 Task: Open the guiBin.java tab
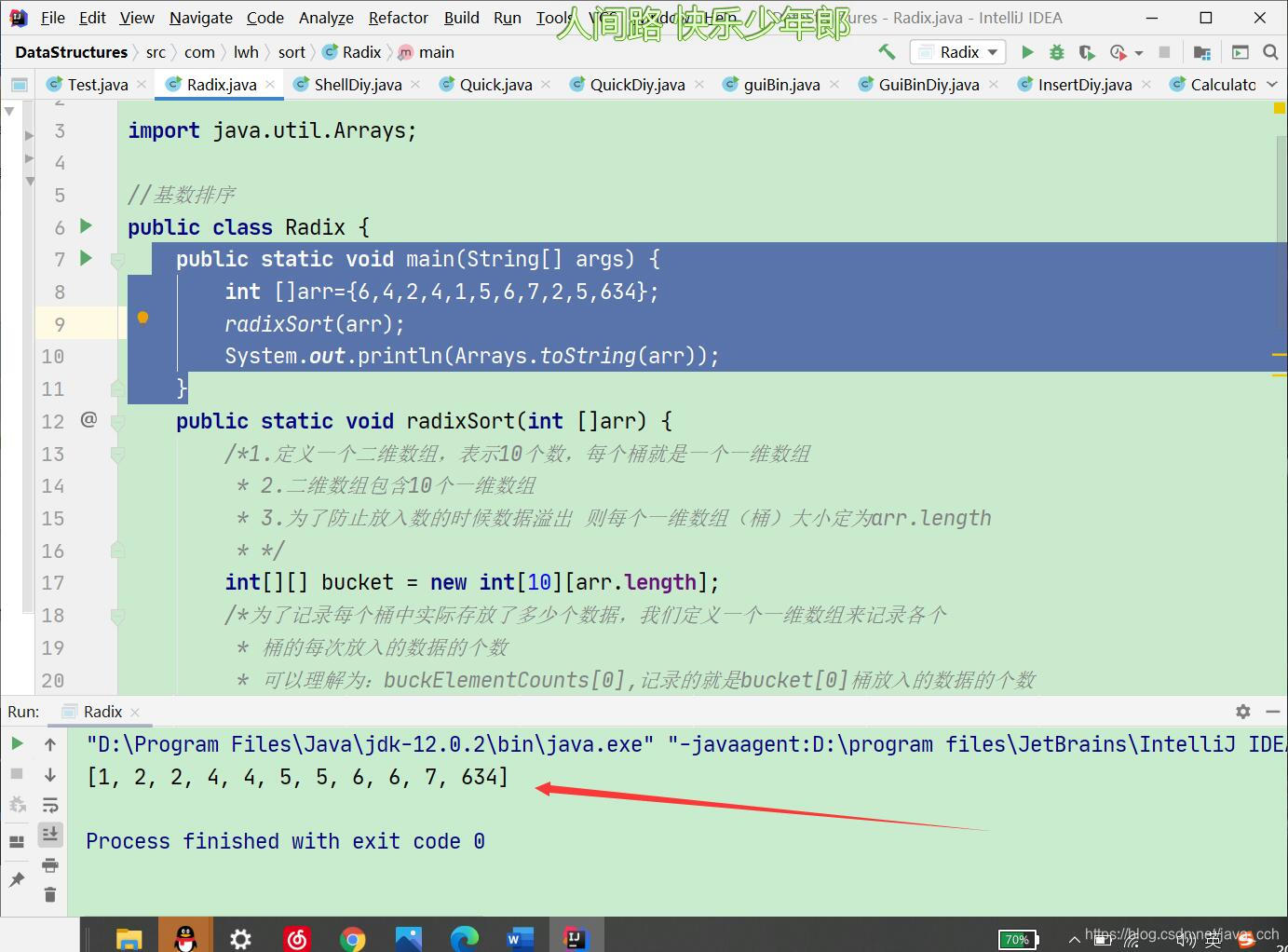coord(781,85)
